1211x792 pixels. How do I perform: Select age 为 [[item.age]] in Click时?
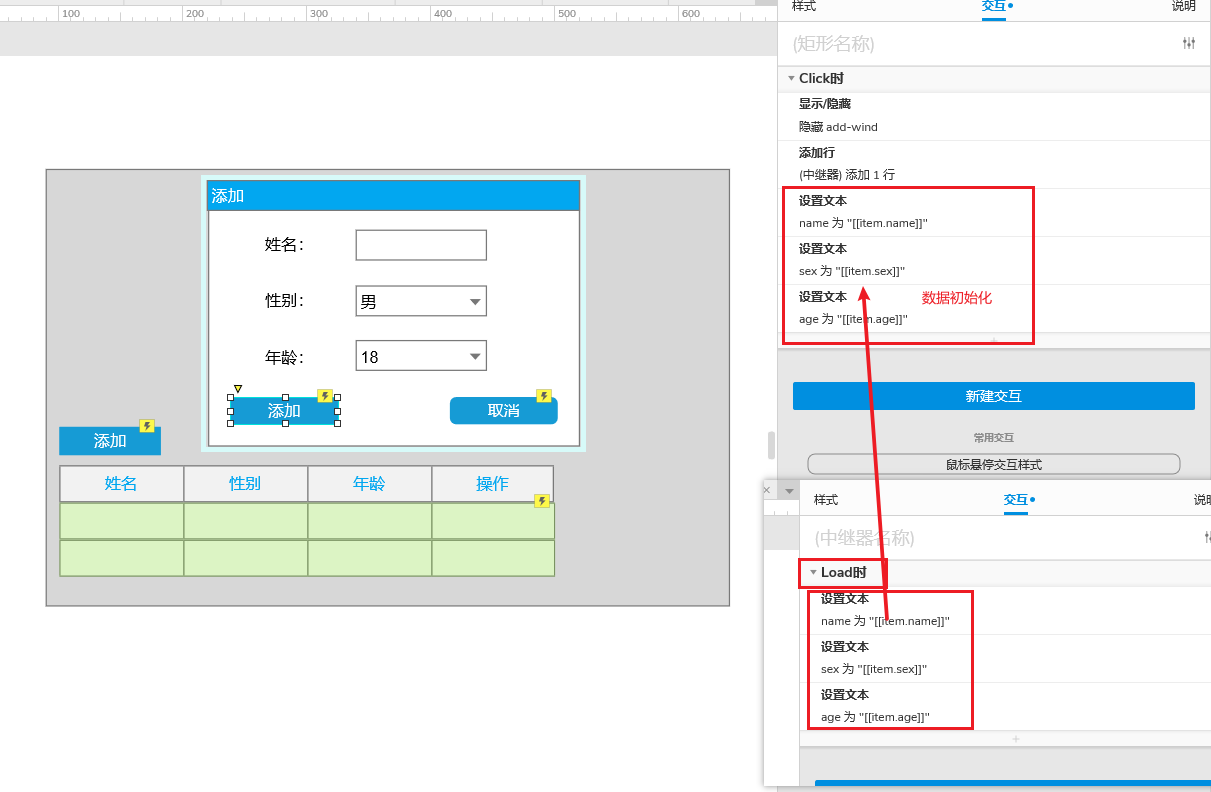(853, 319)
